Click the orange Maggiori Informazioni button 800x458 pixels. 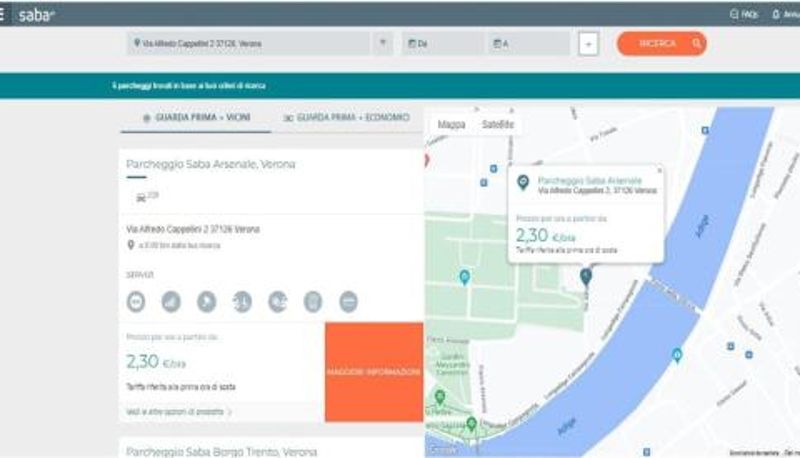[374, 372]
